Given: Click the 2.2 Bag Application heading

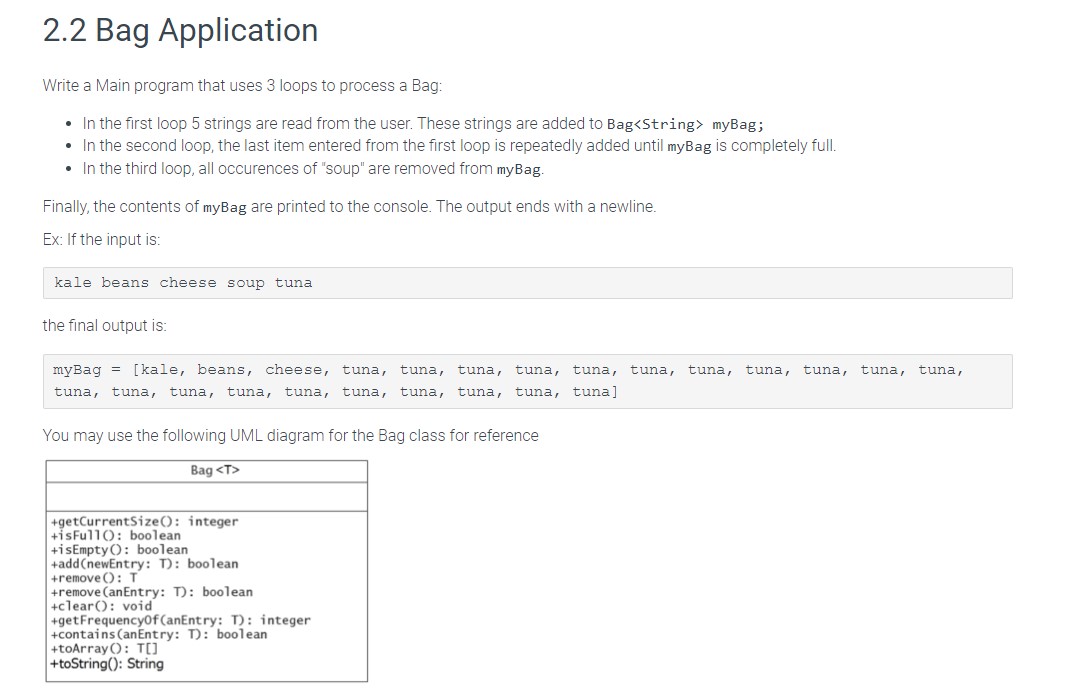Looking at the screenshot, I should (178, 30).
